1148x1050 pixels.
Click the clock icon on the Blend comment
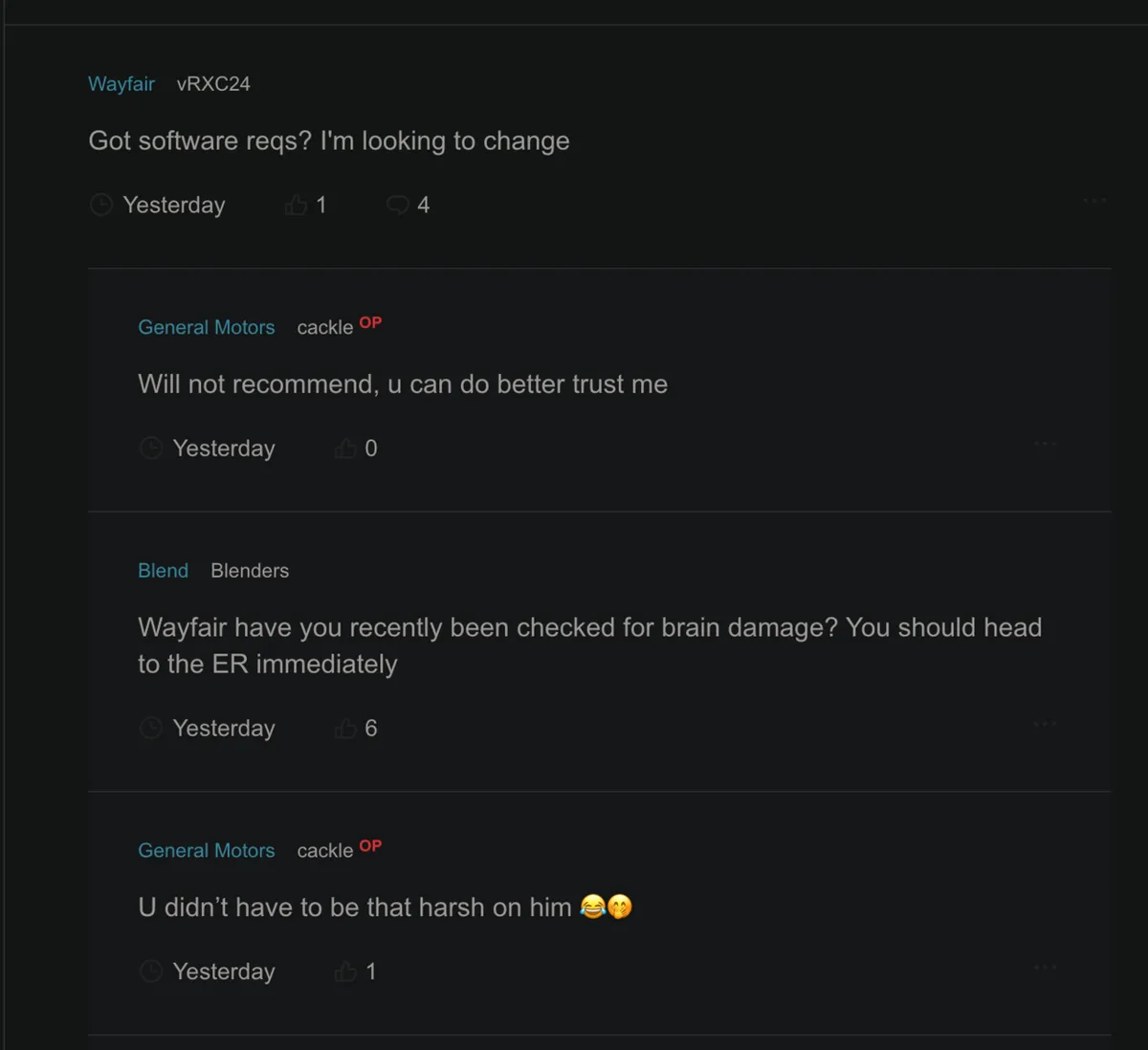(x=151, y=729)
